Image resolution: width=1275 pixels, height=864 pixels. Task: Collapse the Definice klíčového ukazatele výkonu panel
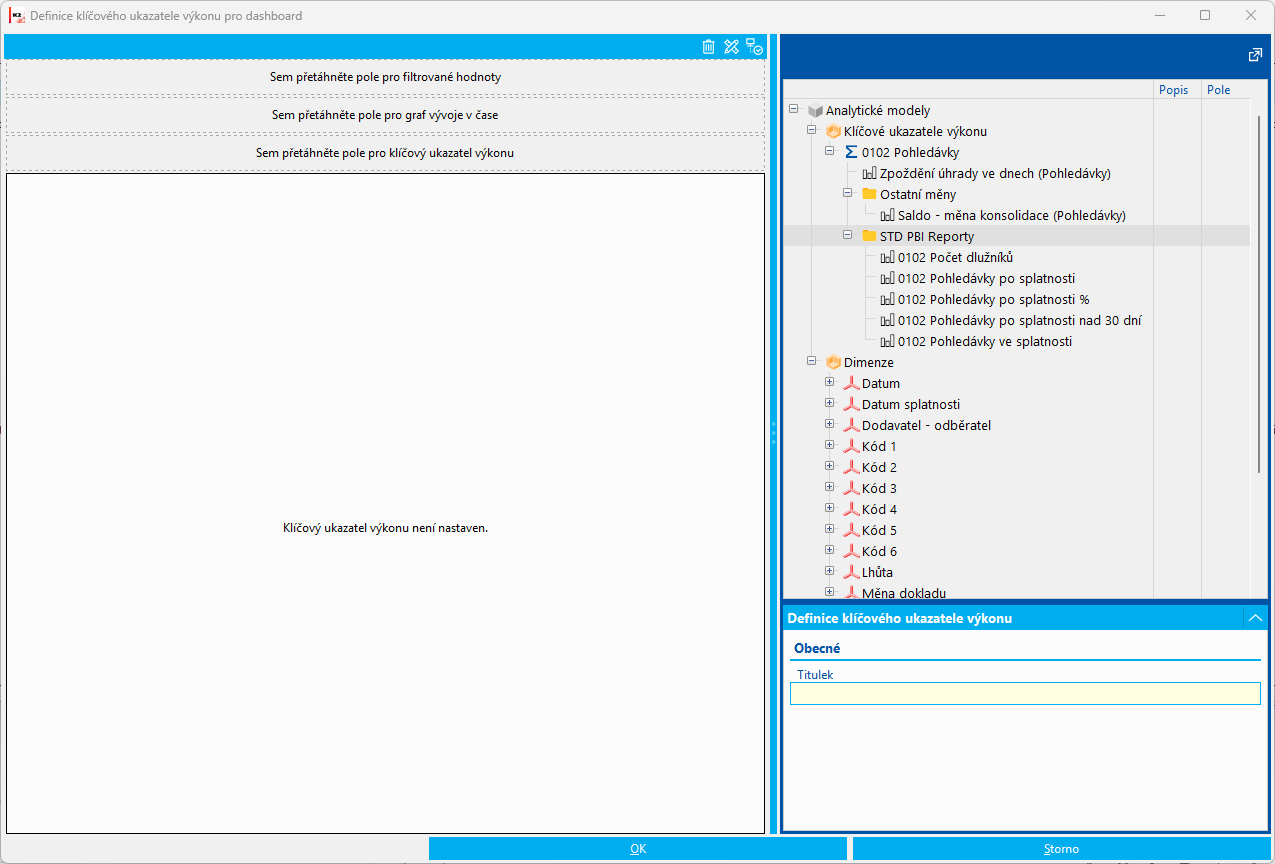pyautogui.click(x=1255, y=618)
